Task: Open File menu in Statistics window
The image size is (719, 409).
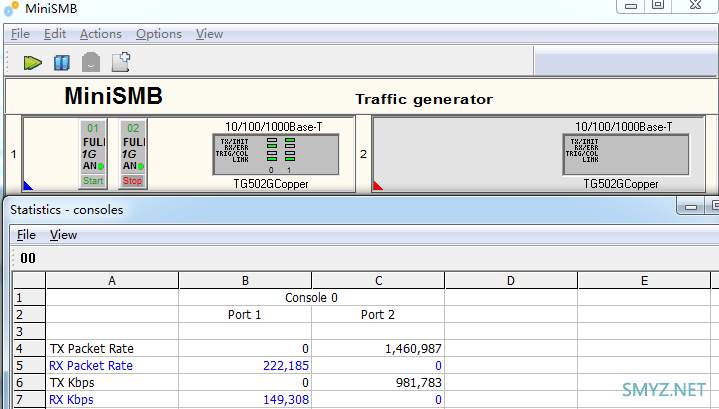Action: 26,235
